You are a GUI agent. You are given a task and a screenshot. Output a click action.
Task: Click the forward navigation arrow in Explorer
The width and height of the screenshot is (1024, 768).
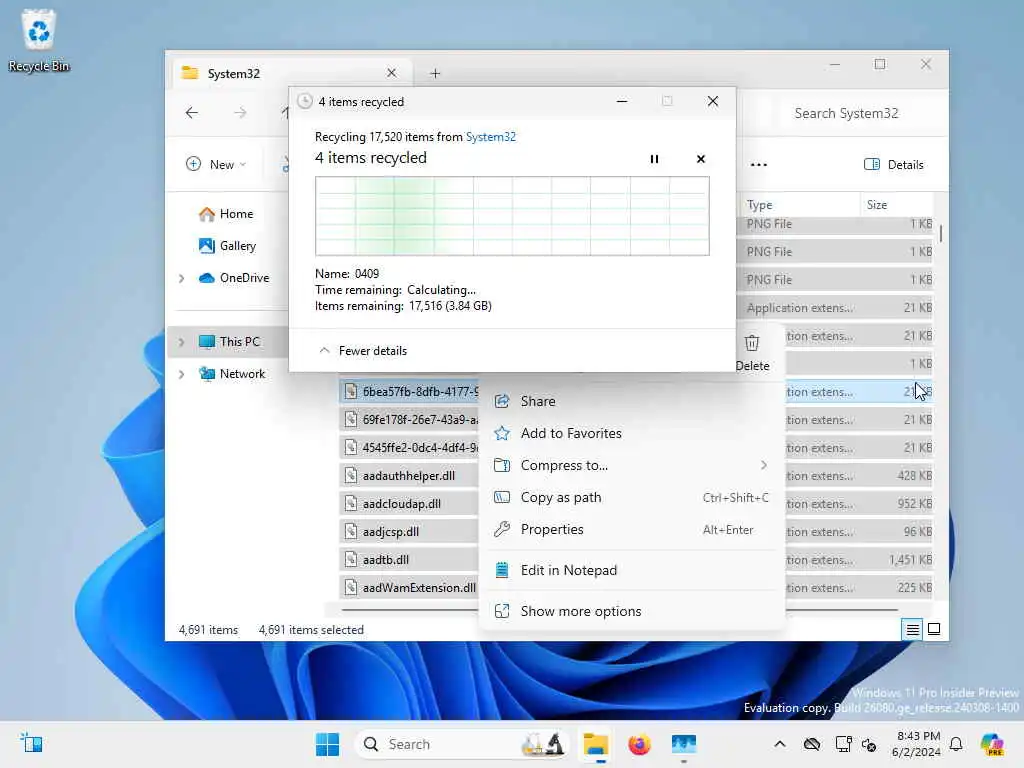[x=240, y=112]
